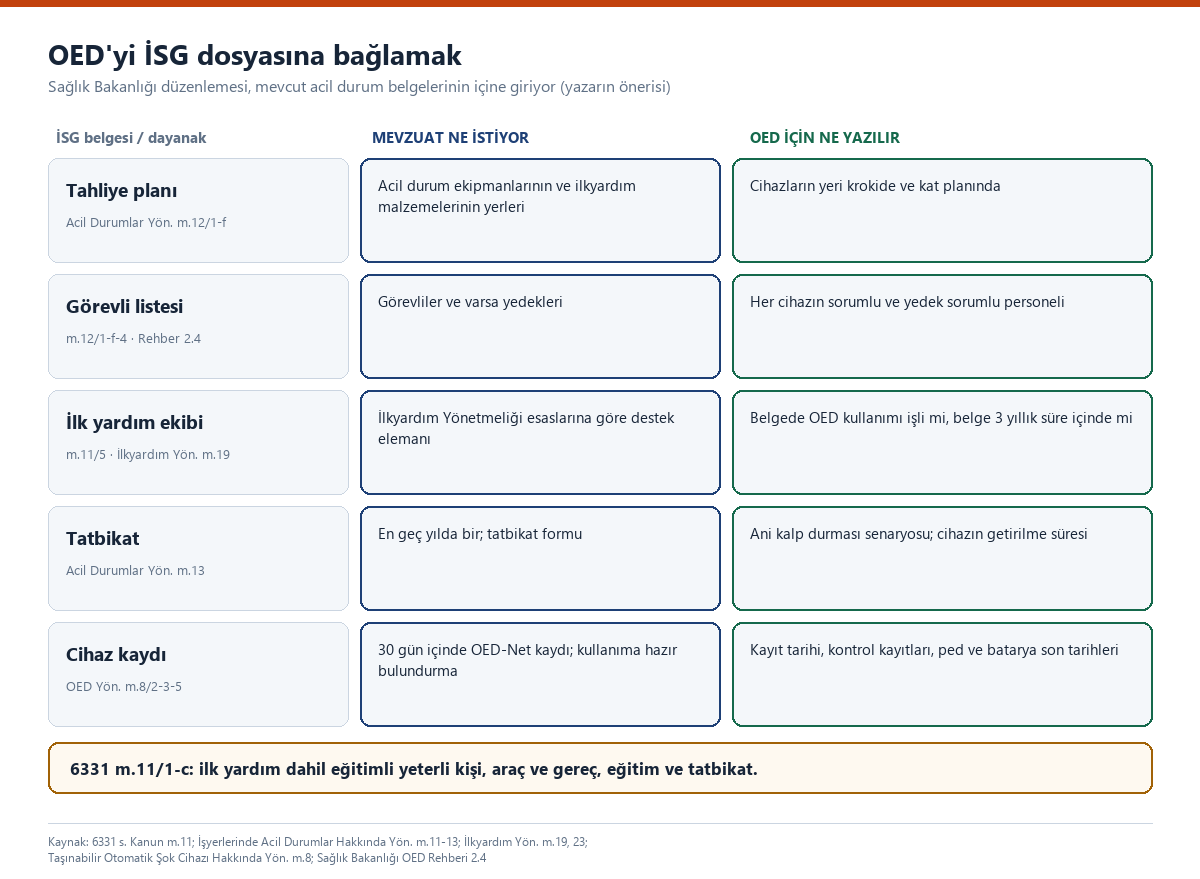Click text "Cihazların yeri krokide ve kat planında"

(x=875, y=186)
